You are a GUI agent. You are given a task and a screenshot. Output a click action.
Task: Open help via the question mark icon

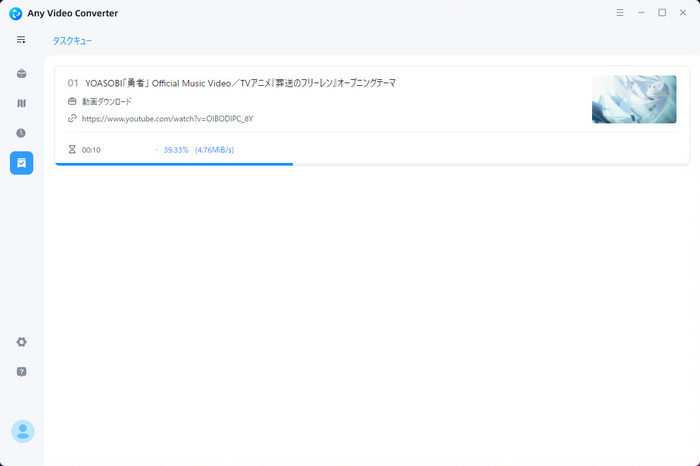[x=21, y=372]
